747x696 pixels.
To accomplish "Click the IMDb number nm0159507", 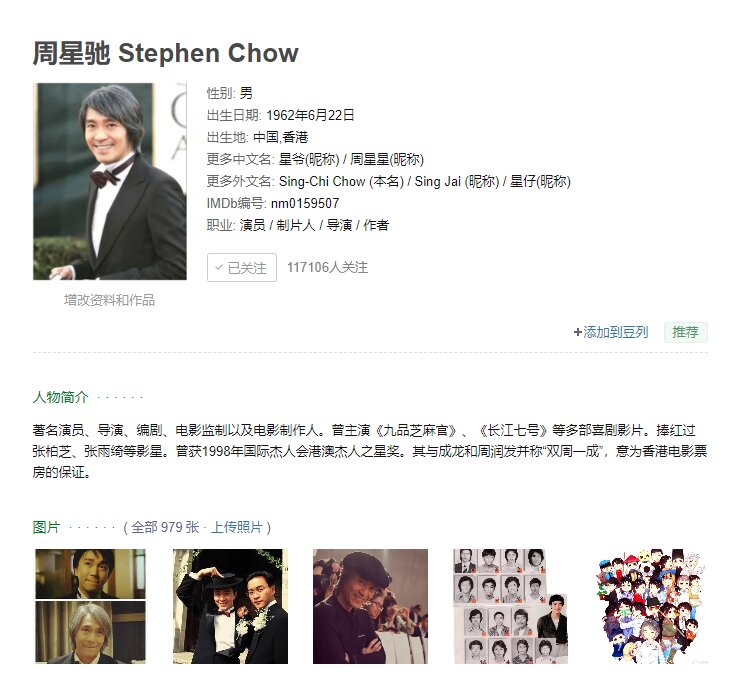I will (305, 203).
